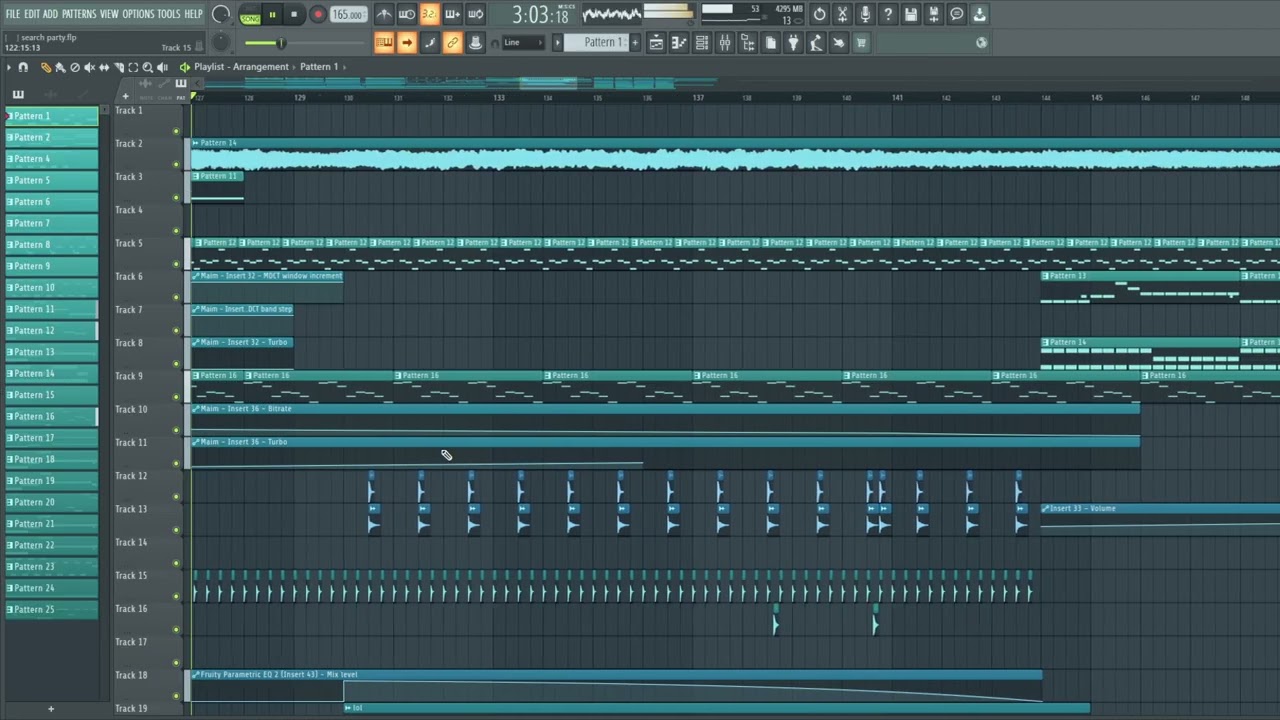Image resolution: width=1280 pixels, height=720 pixels.
Task: Open the VIEW menu
Action: click(x=109, y=14)
